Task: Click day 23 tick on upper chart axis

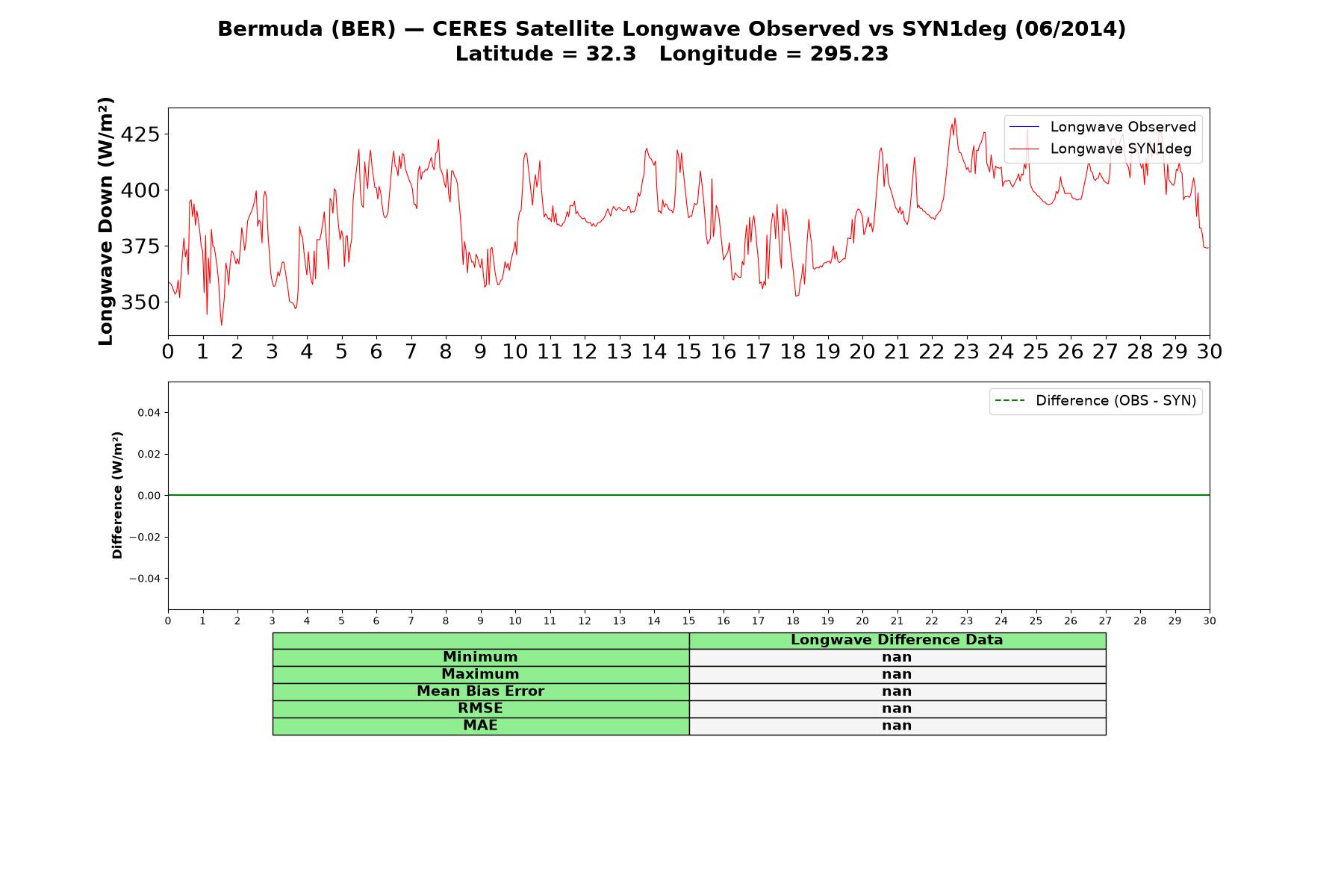Action: point(966,351)
